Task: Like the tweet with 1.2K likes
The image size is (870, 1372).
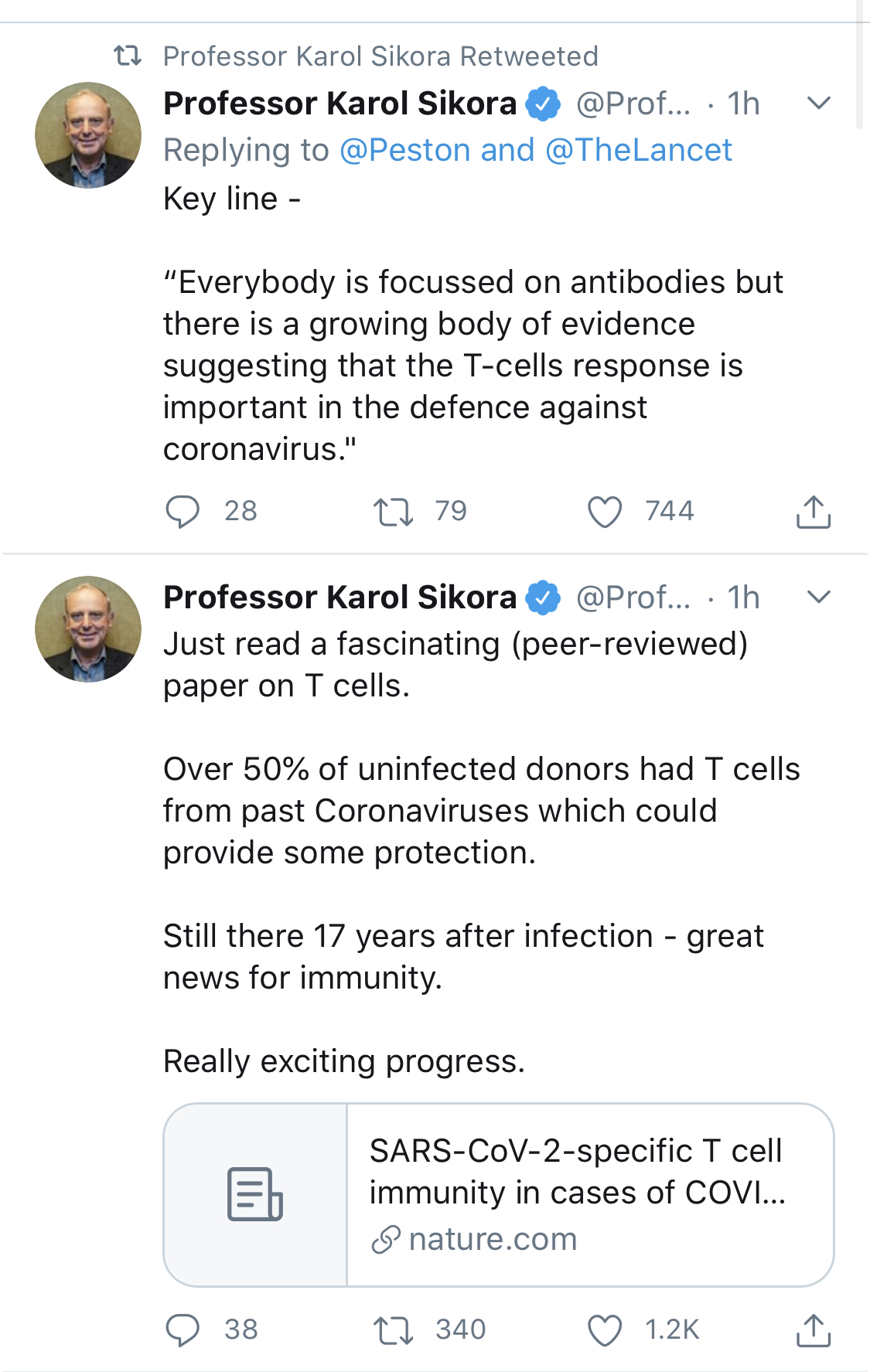Action: [605, 1330]
